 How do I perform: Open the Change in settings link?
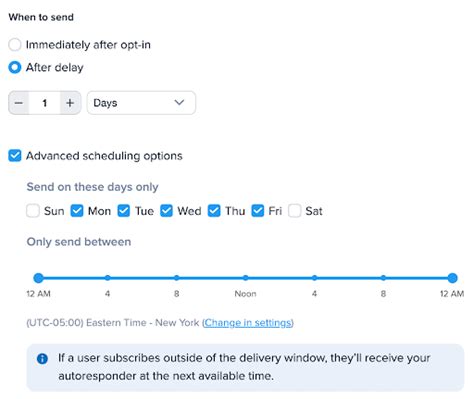[x=248, y=323]
